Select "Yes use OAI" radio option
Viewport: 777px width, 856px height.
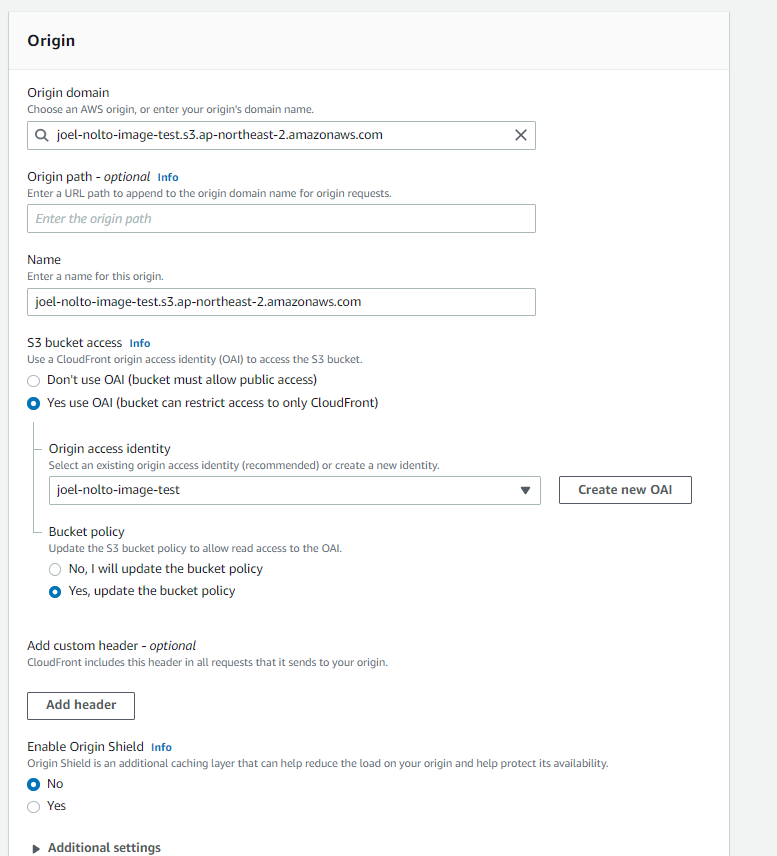[34, 403]
